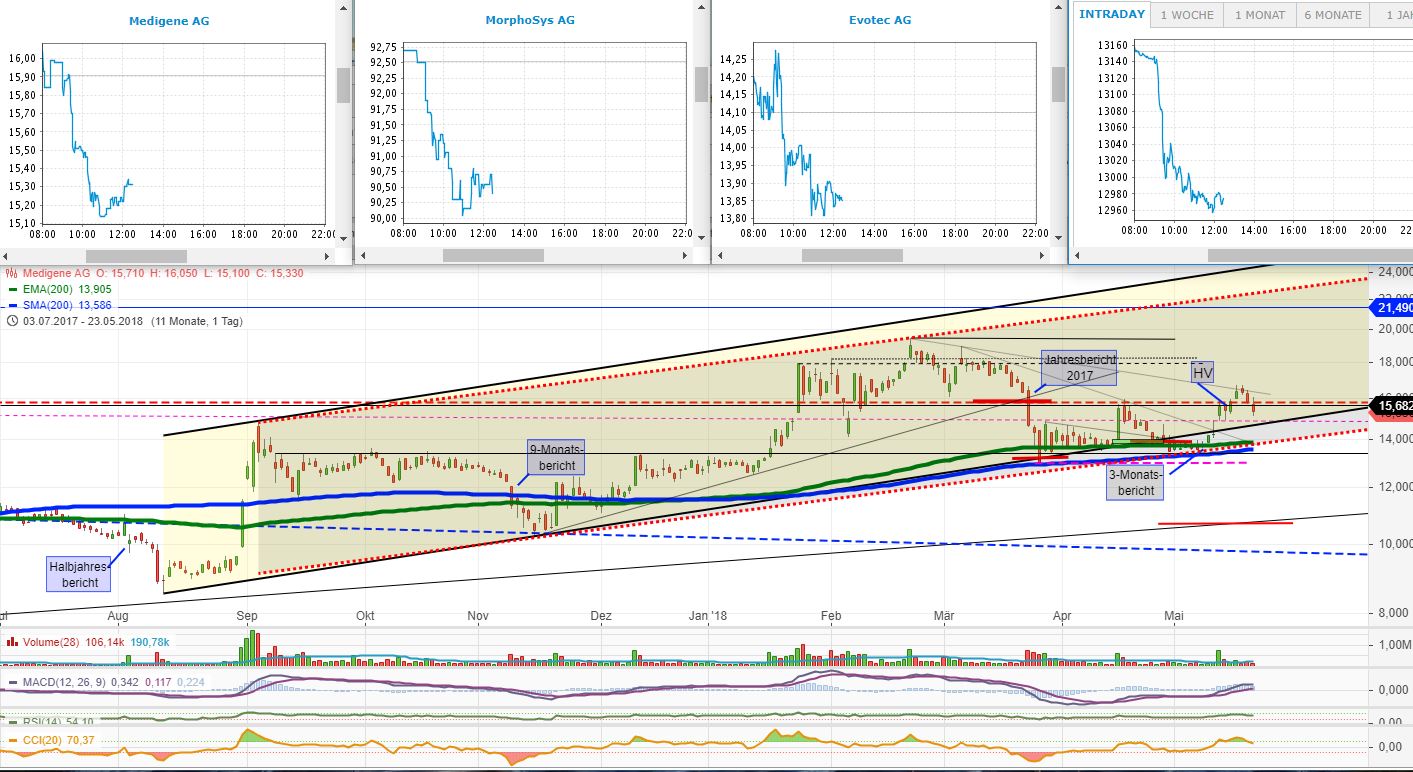Image resolution: width=1413 pixels, height=772 pixels.
Task: Click the Jahresbericht 2017 annotation label
Action: 1079,366
